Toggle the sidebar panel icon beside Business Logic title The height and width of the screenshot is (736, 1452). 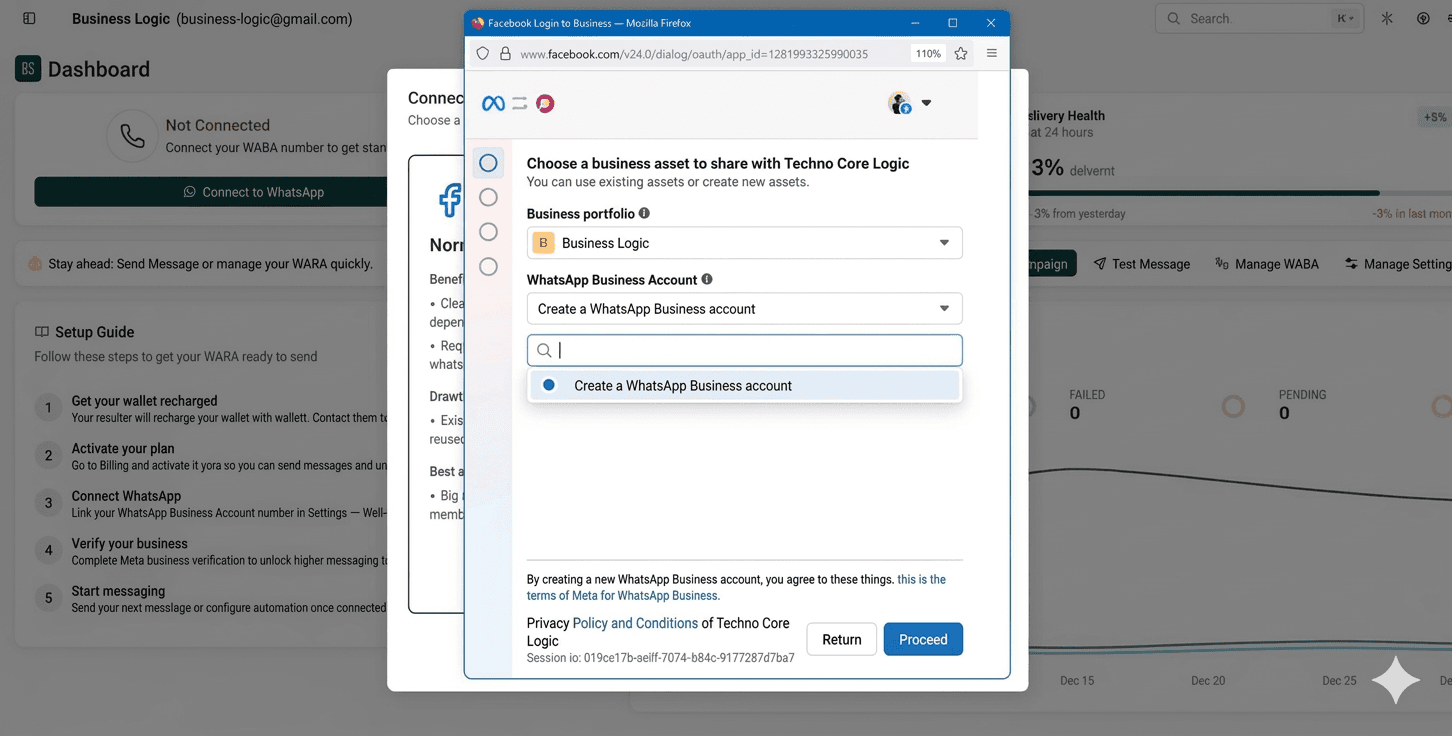[x=29, y=19]
